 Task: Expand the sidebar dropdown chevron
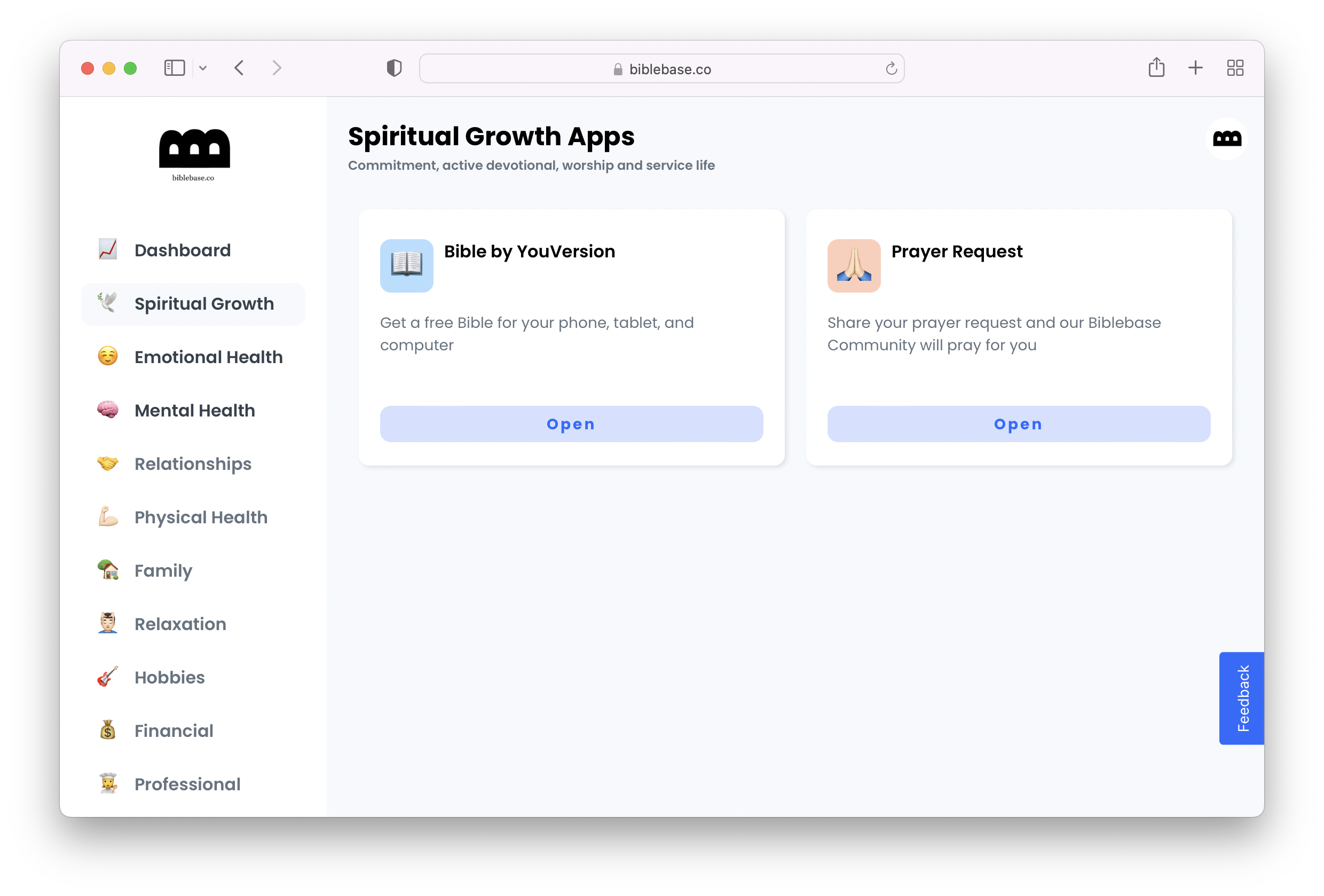click(203, 68)
